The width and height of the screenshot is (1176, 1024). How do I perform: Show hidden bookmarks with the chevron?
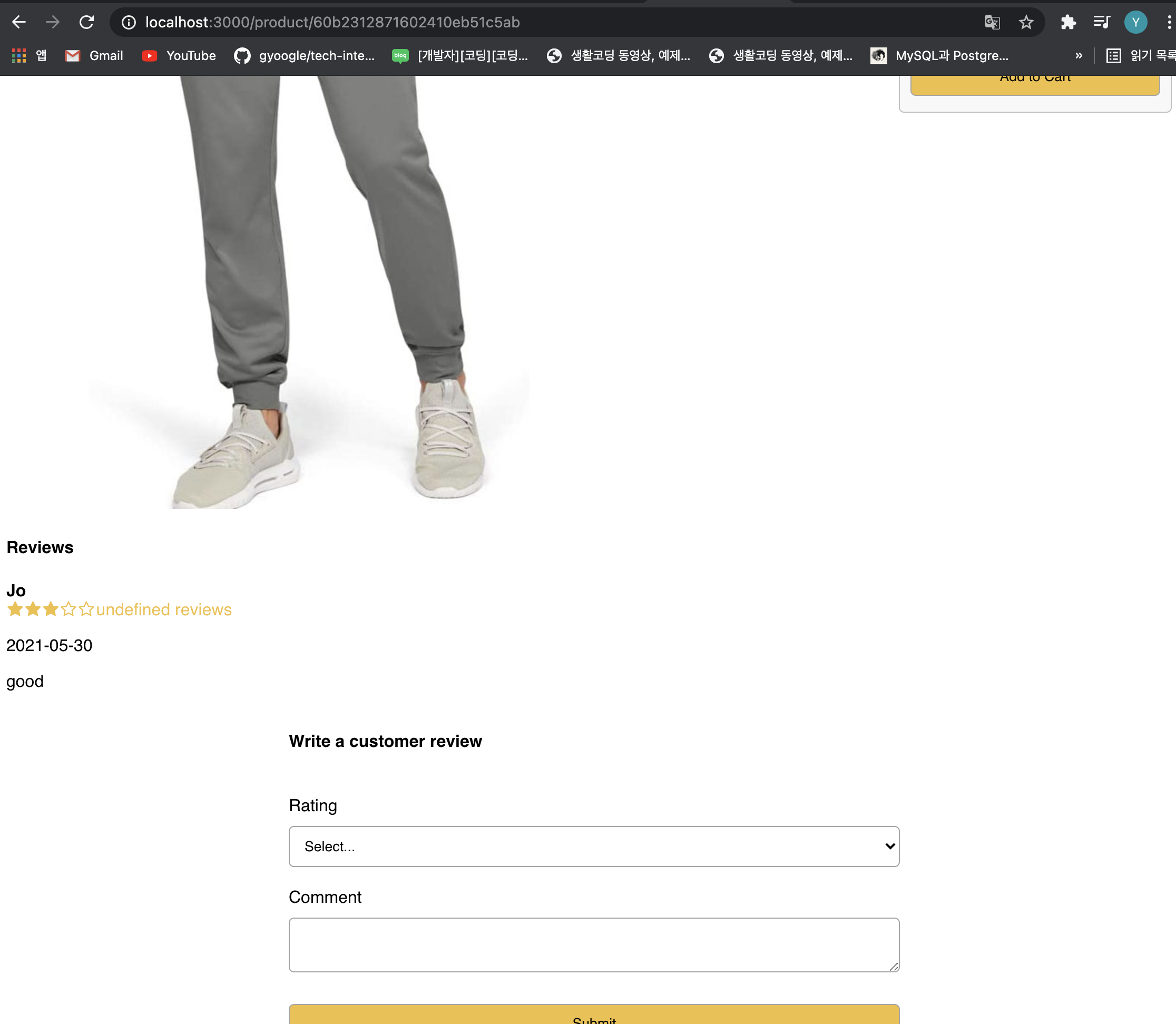click(x=1079, y=55)
